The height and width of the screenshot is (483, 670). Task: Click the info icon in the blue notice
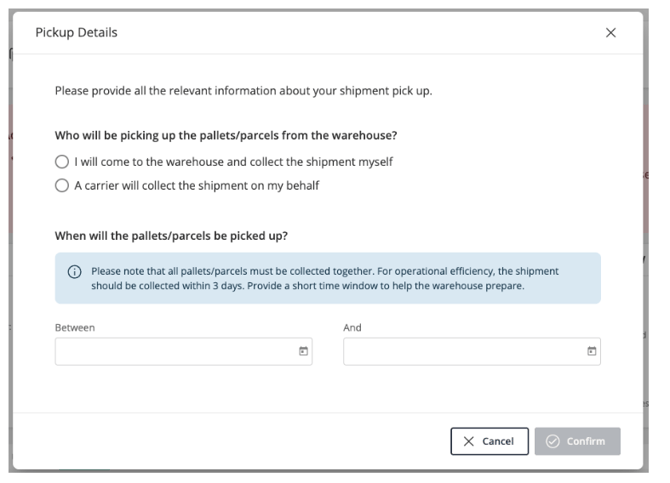pyautogui.click(x=74, y=272)
